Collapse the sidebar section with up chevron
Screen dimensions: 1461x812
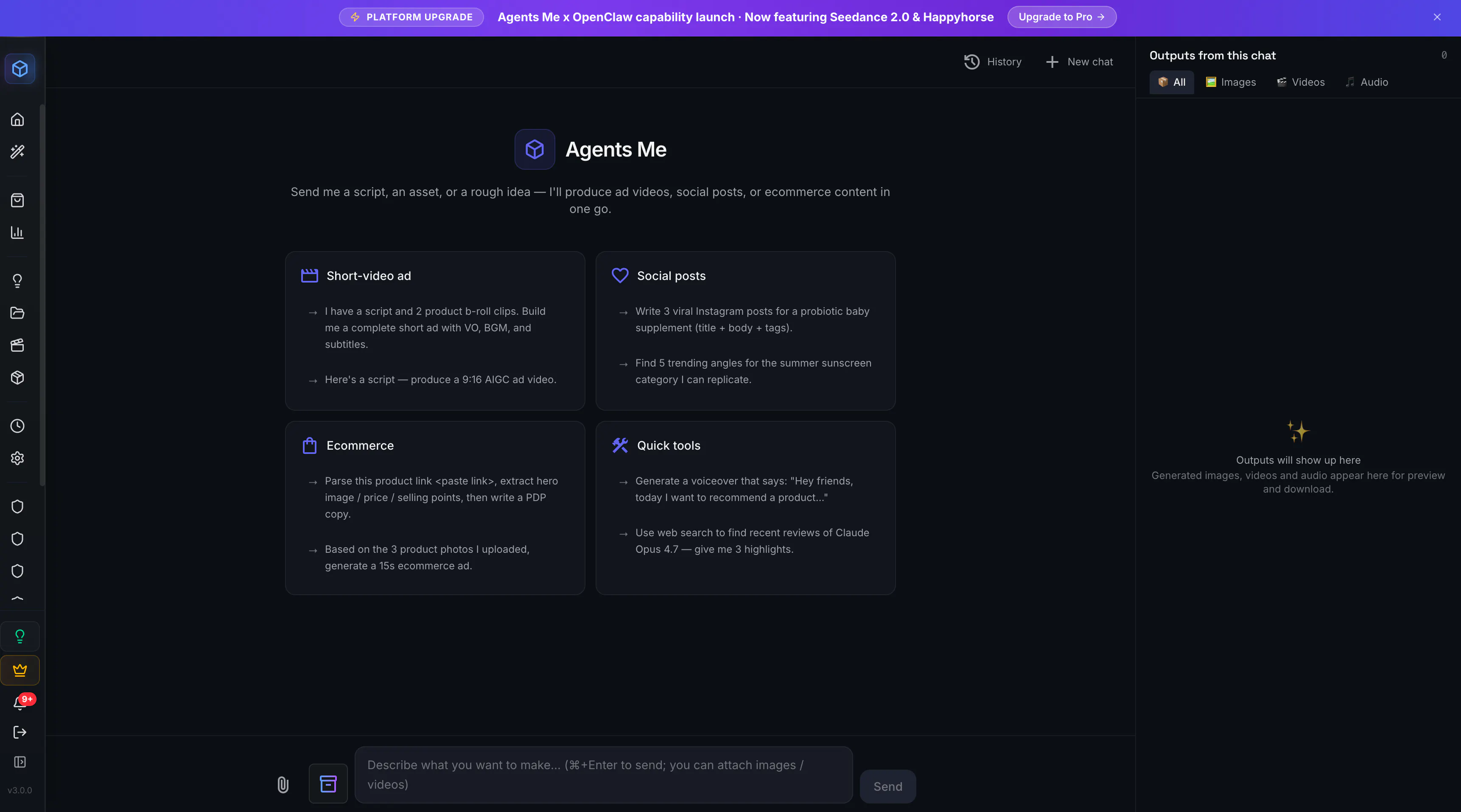[x=17, y=598]
